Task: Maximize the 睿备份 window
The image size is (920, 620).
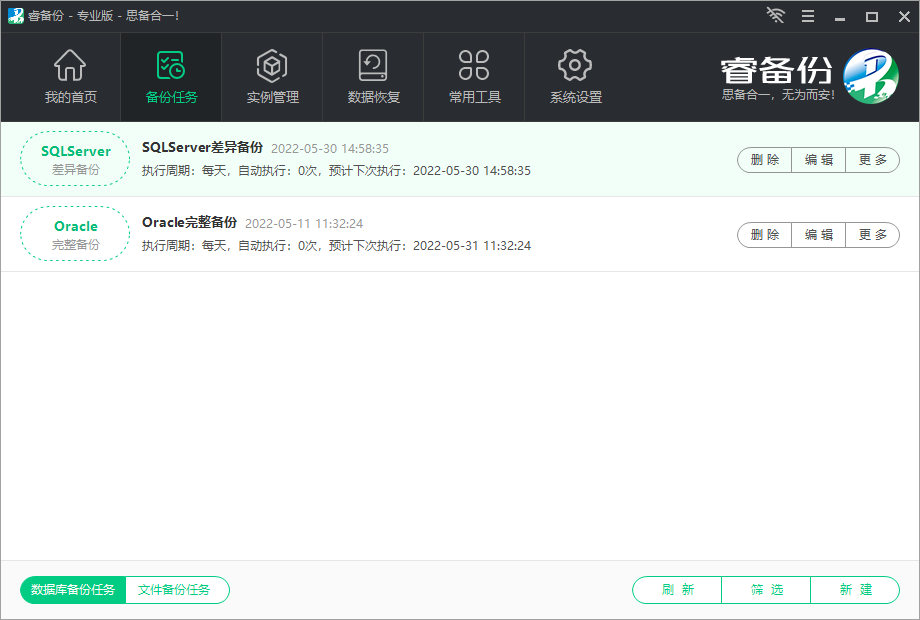Action: click(872, 16)
